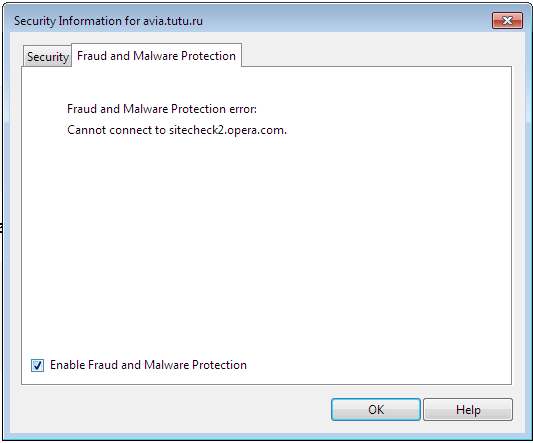
Task: Dismiss the error by clicking the OK button
Action: pos(376,409)
